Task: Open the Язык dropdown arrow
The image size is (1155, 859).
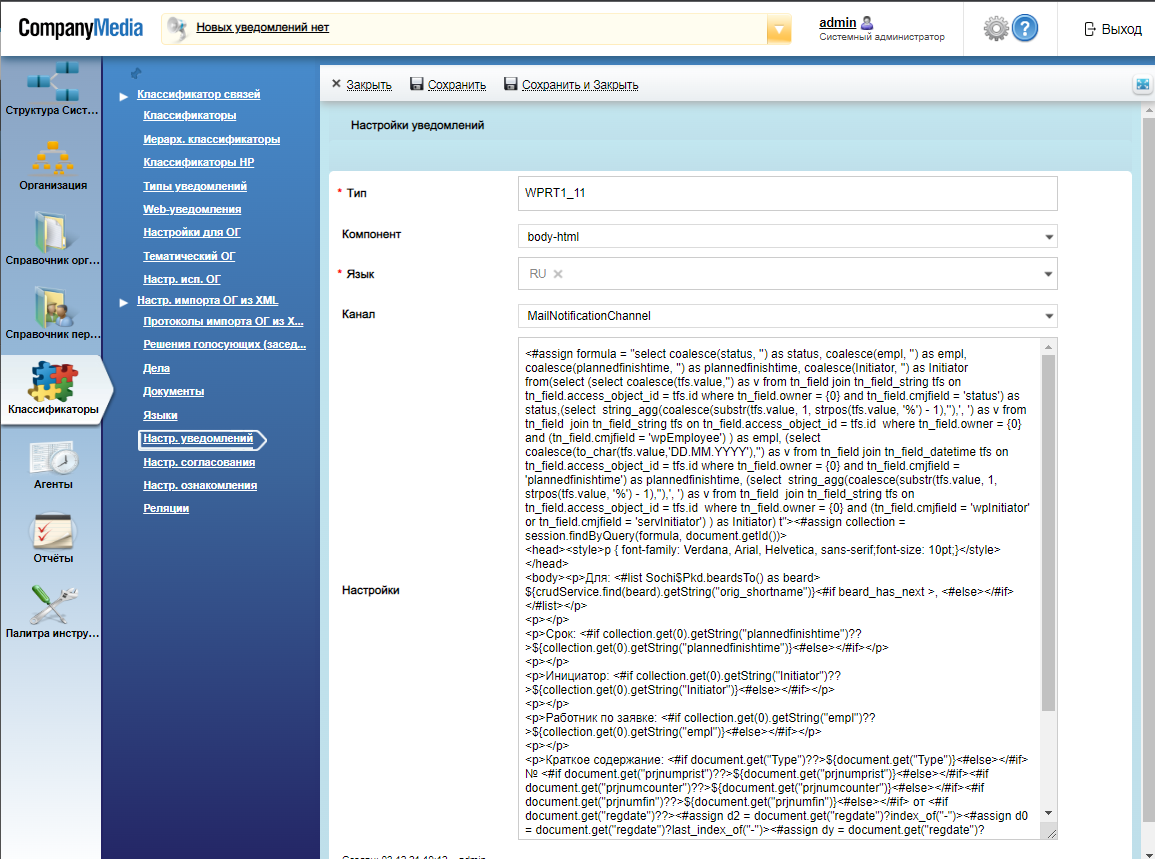Action: point(1047,274)
